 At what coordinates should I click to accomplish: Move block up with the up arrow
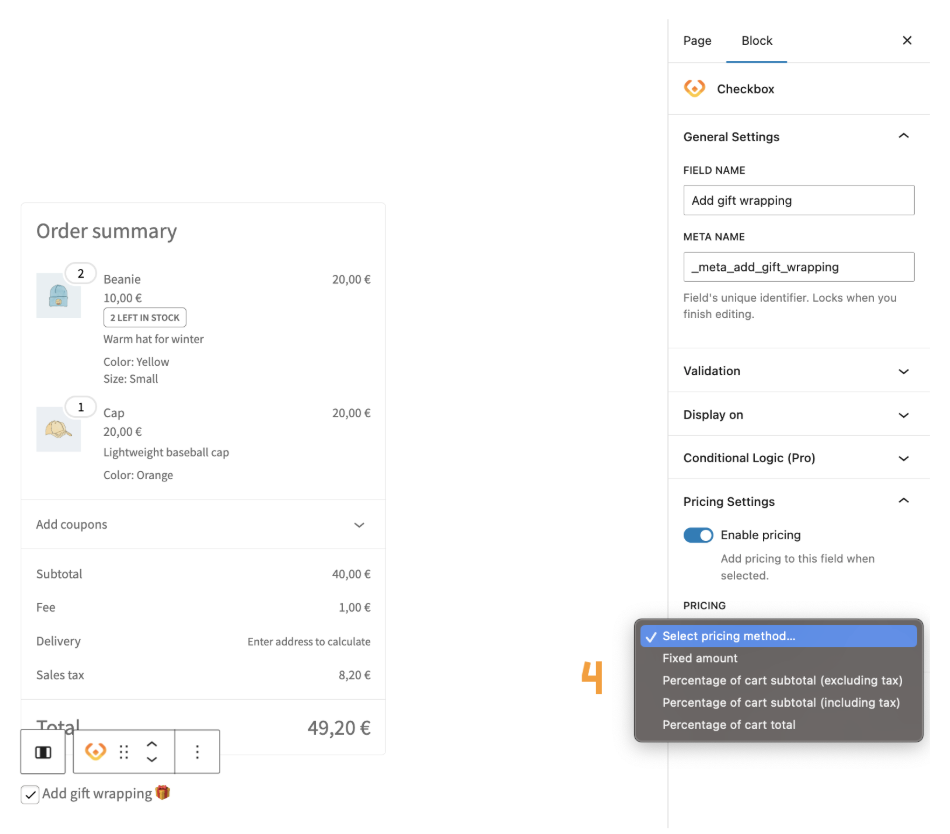152,744
